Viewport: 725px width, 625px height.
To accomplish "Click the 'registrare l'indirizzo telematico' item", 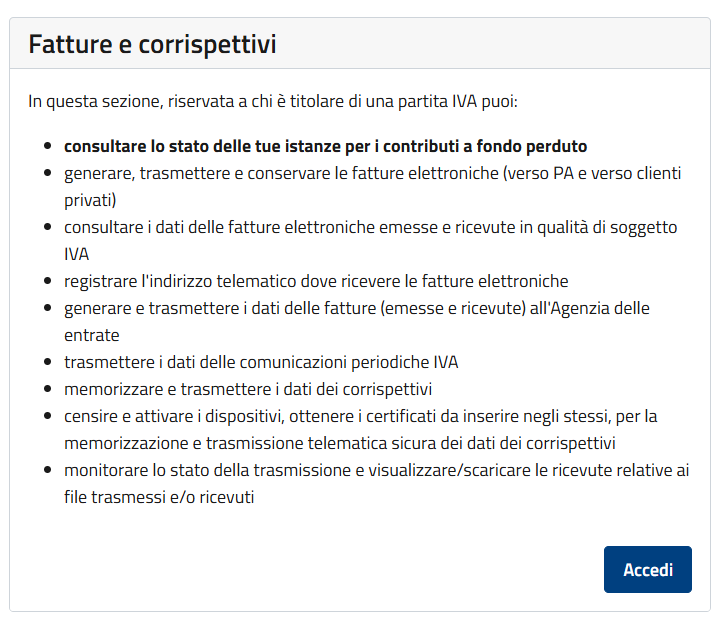I will coord(316,281).
